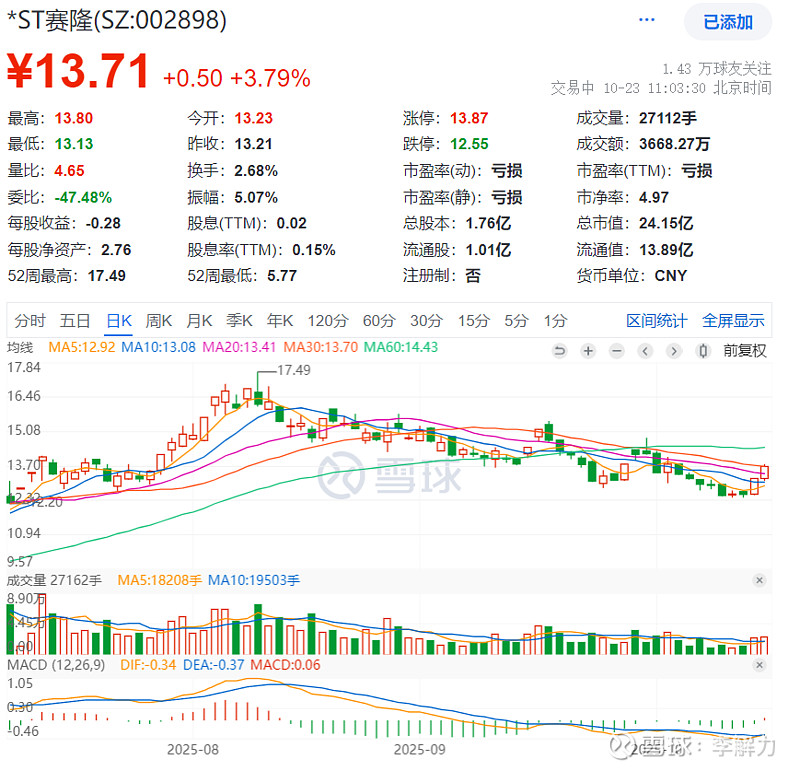Viewport: 800px width, 771px height.
Task: Toggle the candlestick style icon
Action: [x=703, y=351]
